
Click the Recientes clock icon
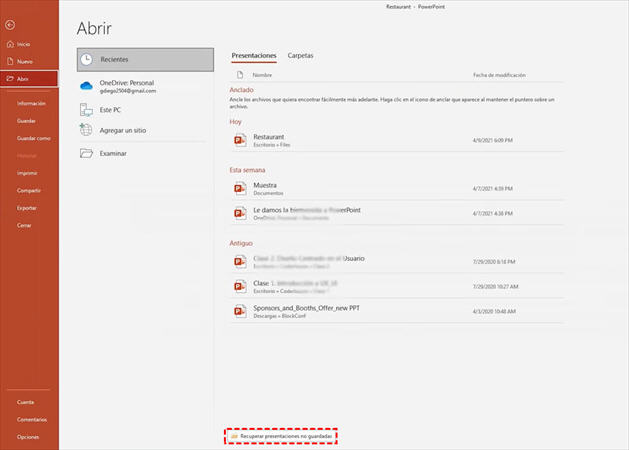point(86,59)
